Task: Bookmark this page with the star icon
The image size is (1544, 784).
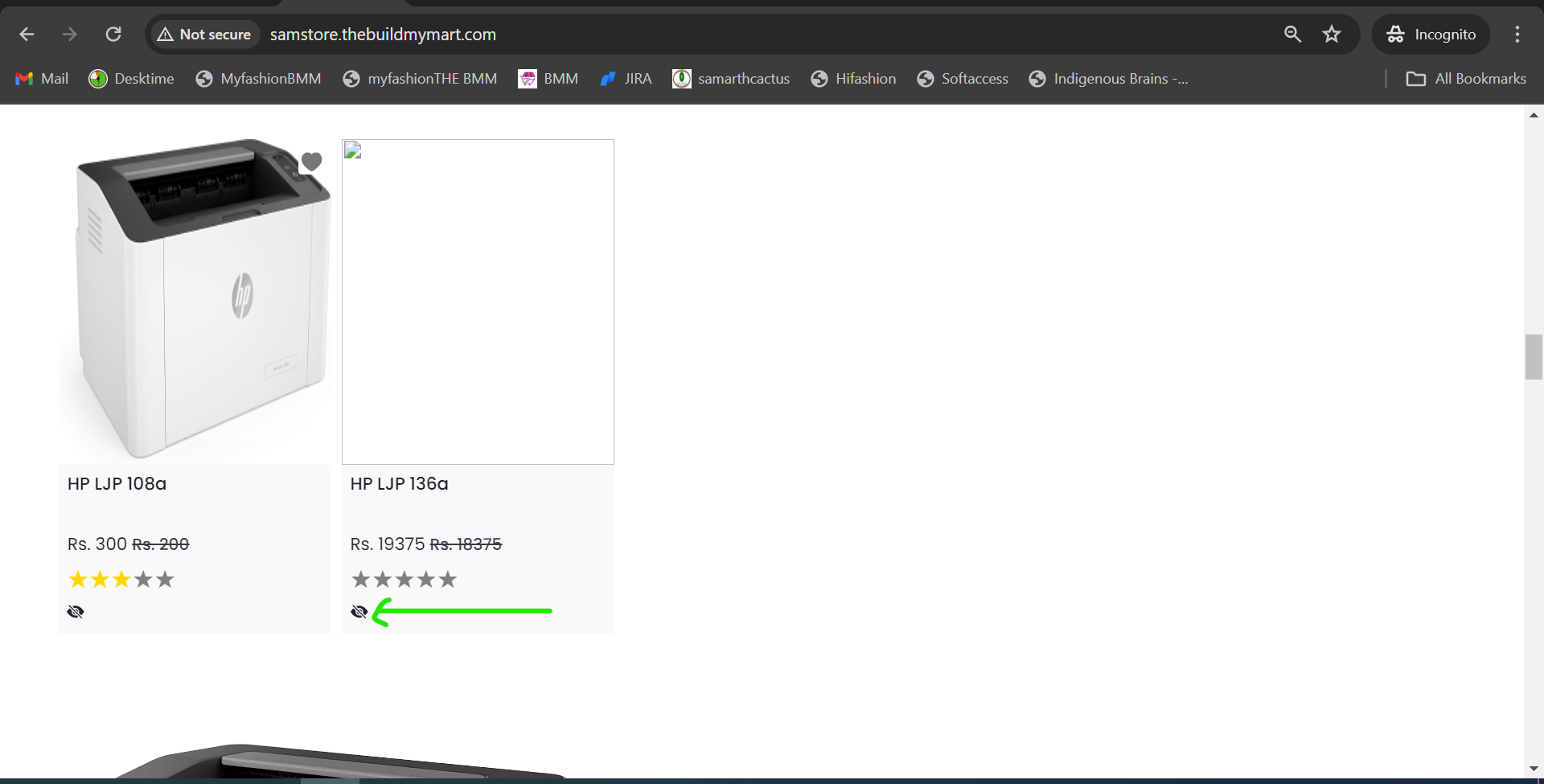Action: [x=1332, y=34]
